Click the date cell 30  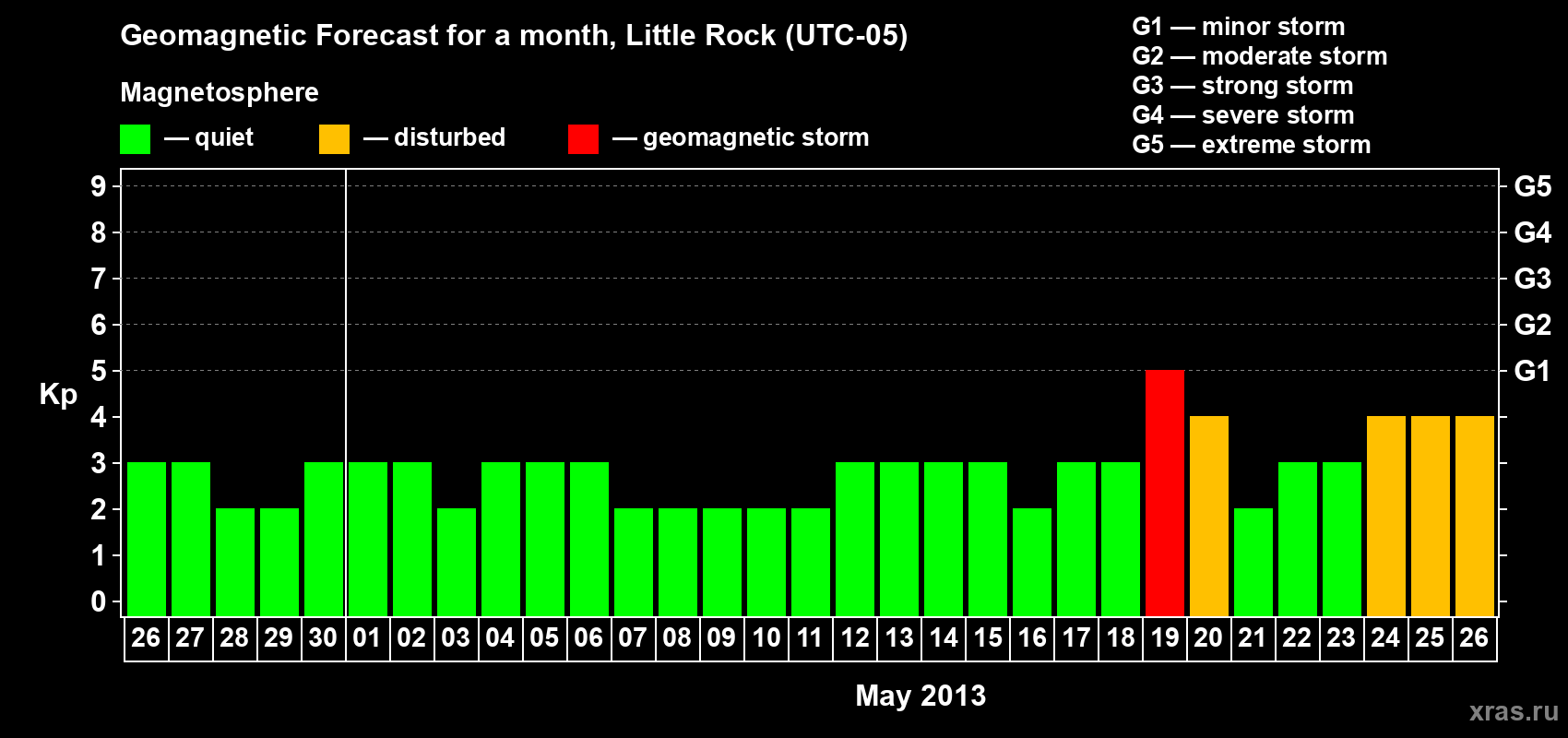tap(324, 638)
